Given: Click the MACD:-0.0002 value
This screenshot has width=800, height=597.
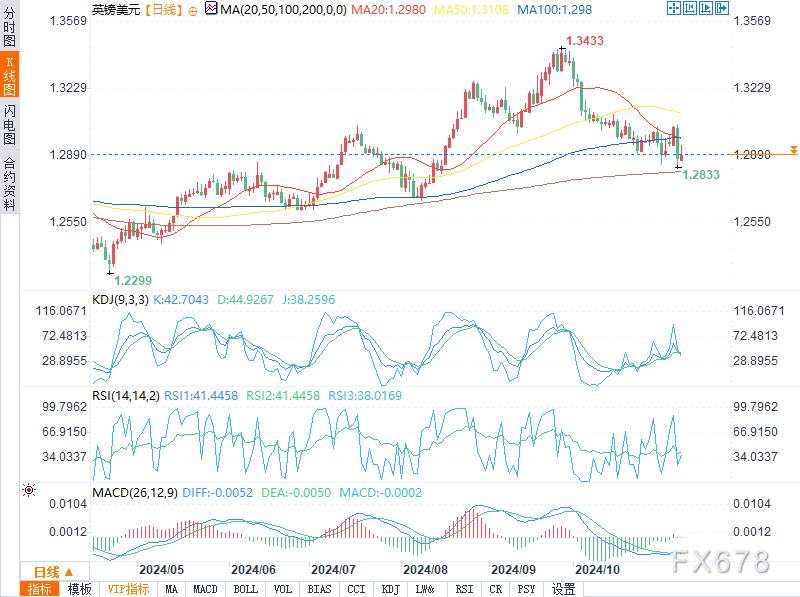Looking at the screenshot, I should (381, 493).
